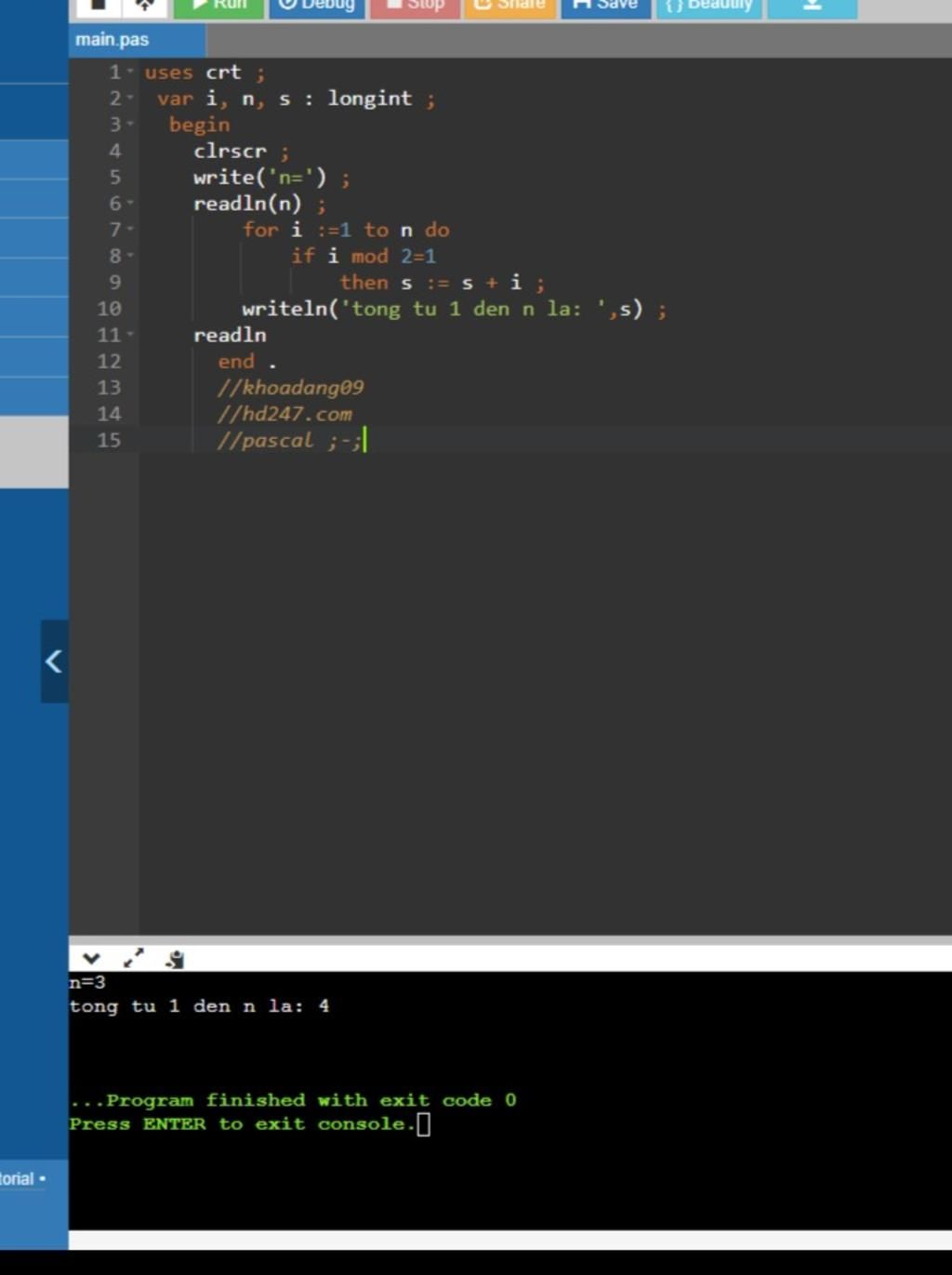Click the standalone 'readln' on line 11
Image resolution: width=952 pixels, height=1275 pixels.
coord(230,335)
